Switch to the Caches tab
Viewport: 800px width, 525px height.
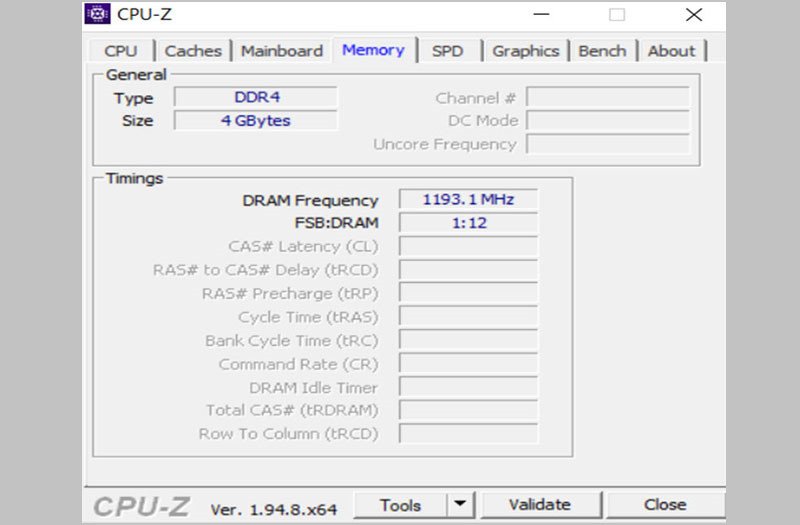[193, 51]
